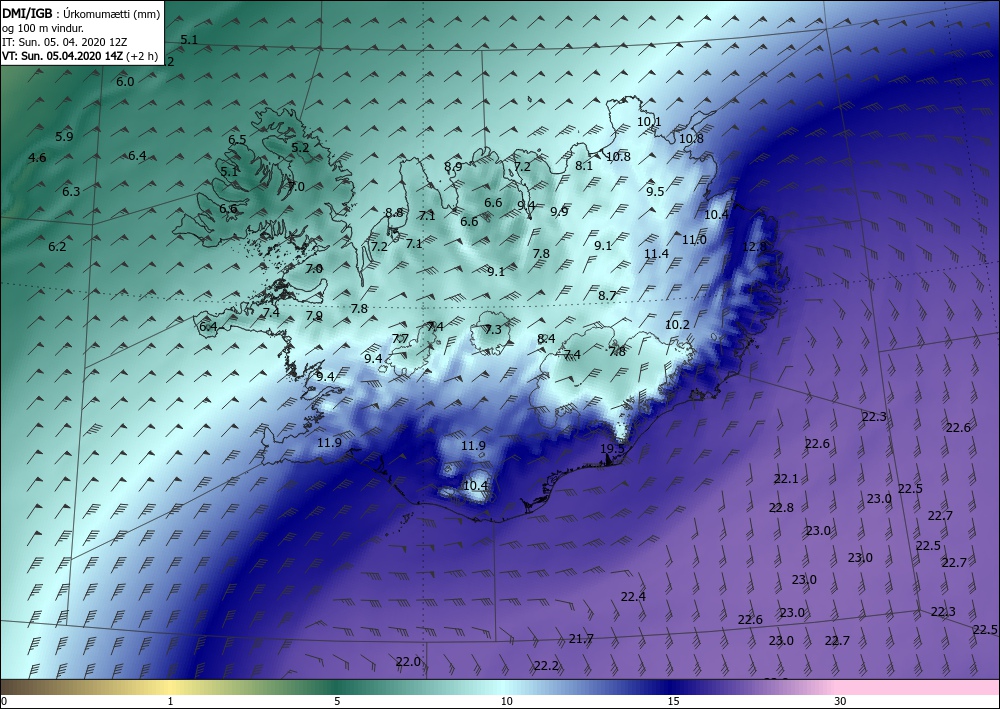Image resolution: width=1000 pixels, height=709 pixels.
Task: Click the 8.1 value on the map
Action: tap(584, 165)
